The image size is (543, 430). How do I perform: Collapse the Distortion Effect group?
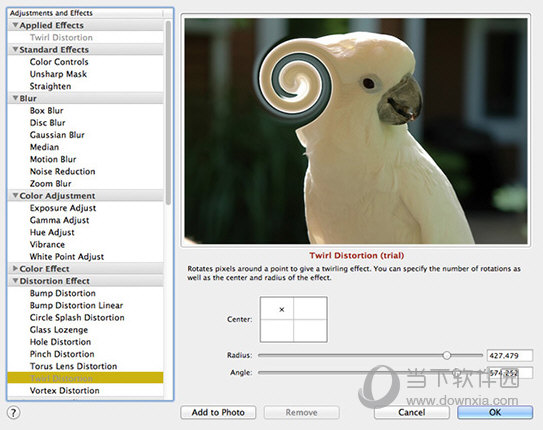[x=15, y=281]
